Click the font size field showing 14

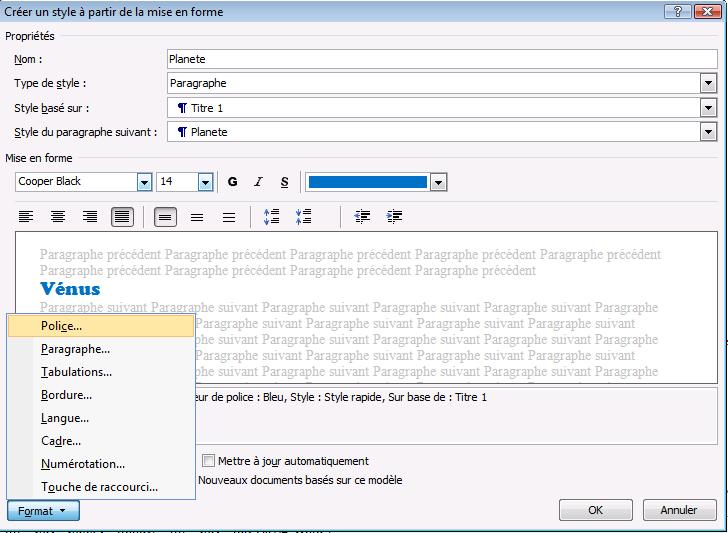[x=178, y=182]
